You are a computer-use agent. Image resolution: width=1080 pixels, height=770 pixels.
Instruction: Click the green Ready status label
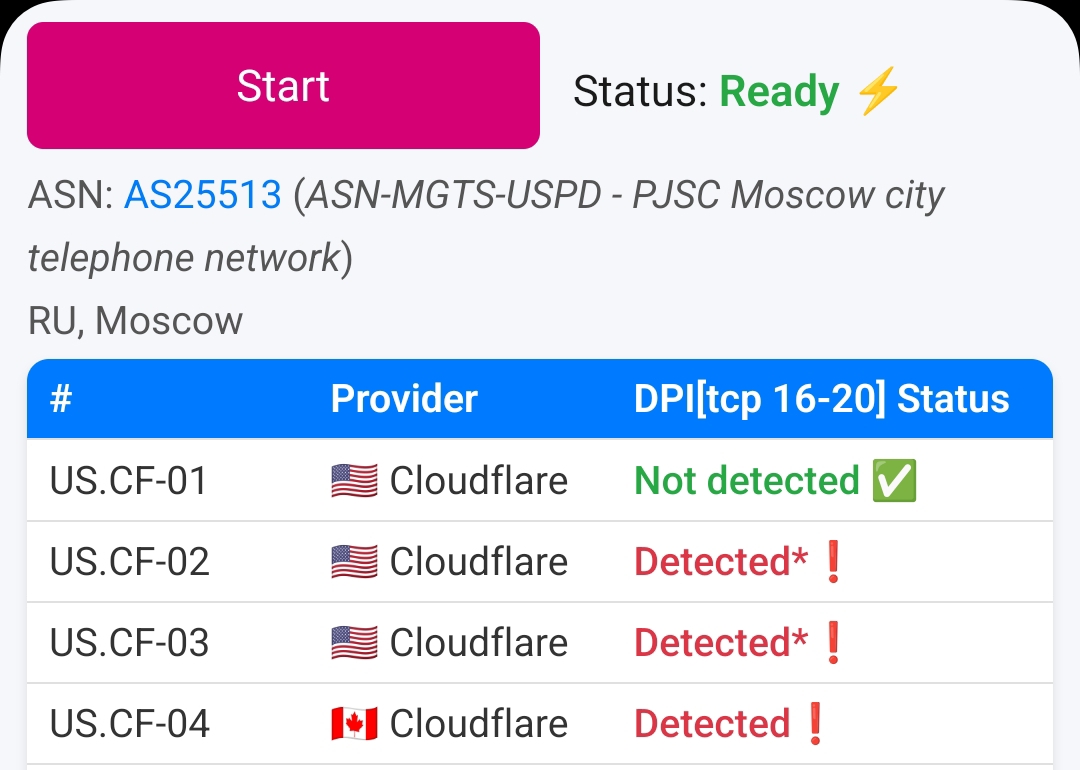pos(779,92)
